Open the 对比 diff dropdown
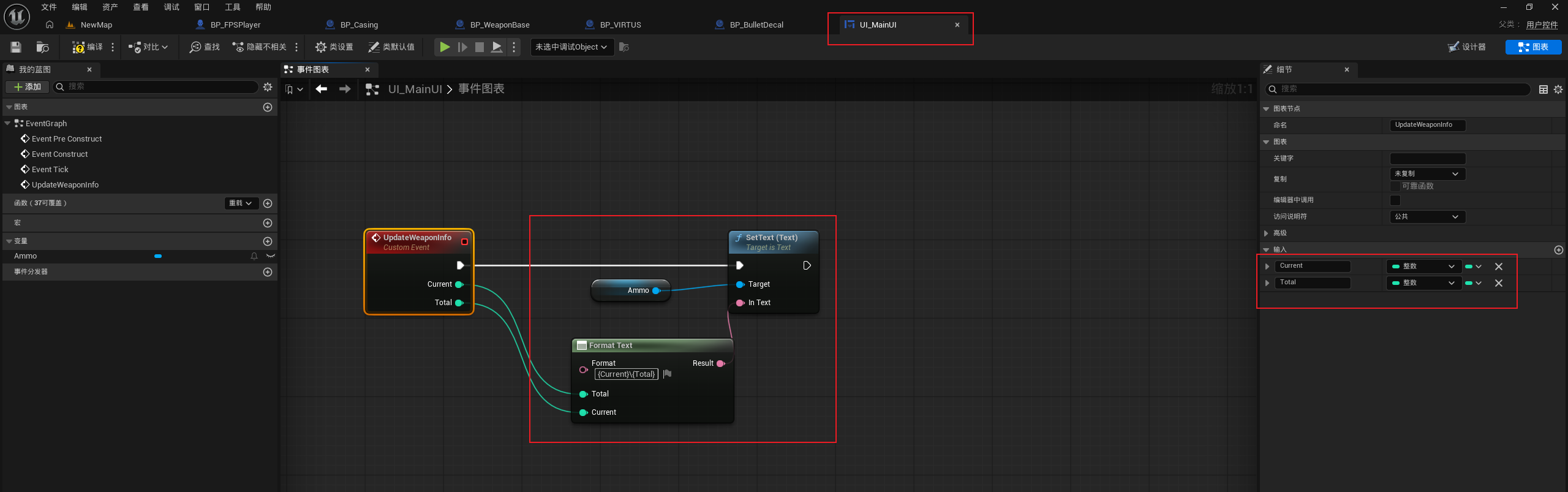This screenshot has height=492, width=1568. 148,47
